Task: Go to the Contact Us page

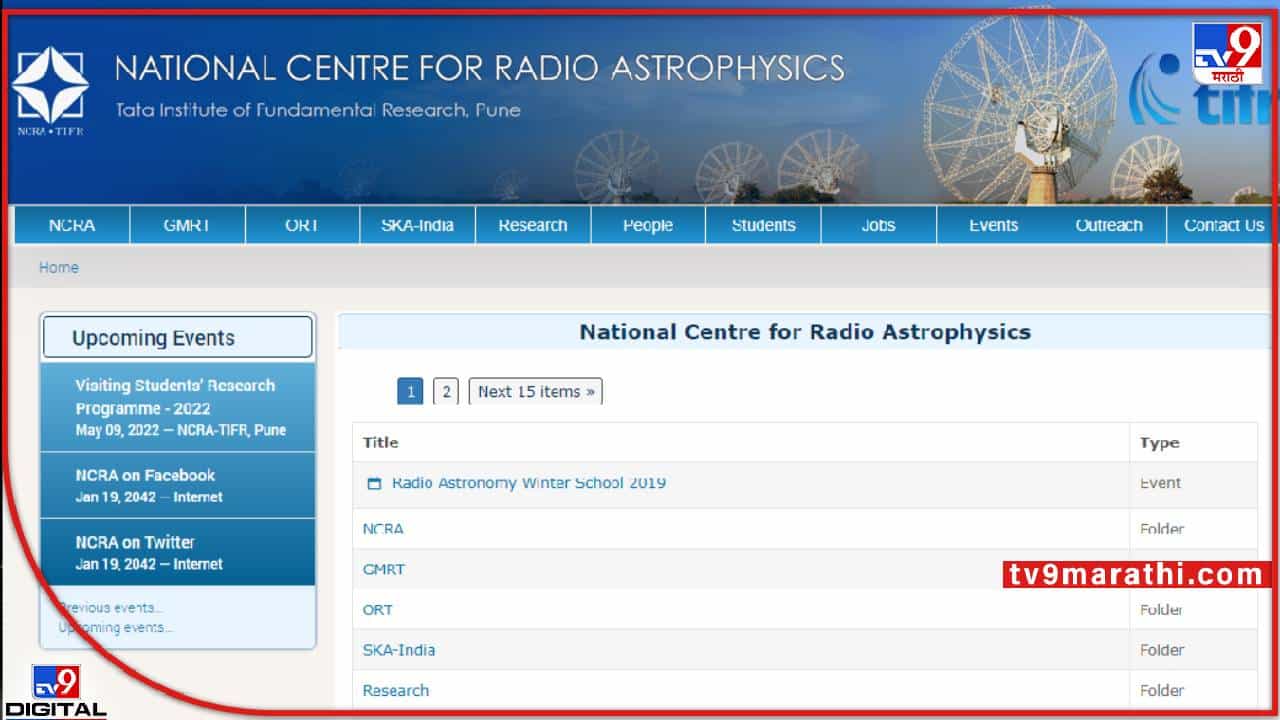Action: click(1224, 225)
